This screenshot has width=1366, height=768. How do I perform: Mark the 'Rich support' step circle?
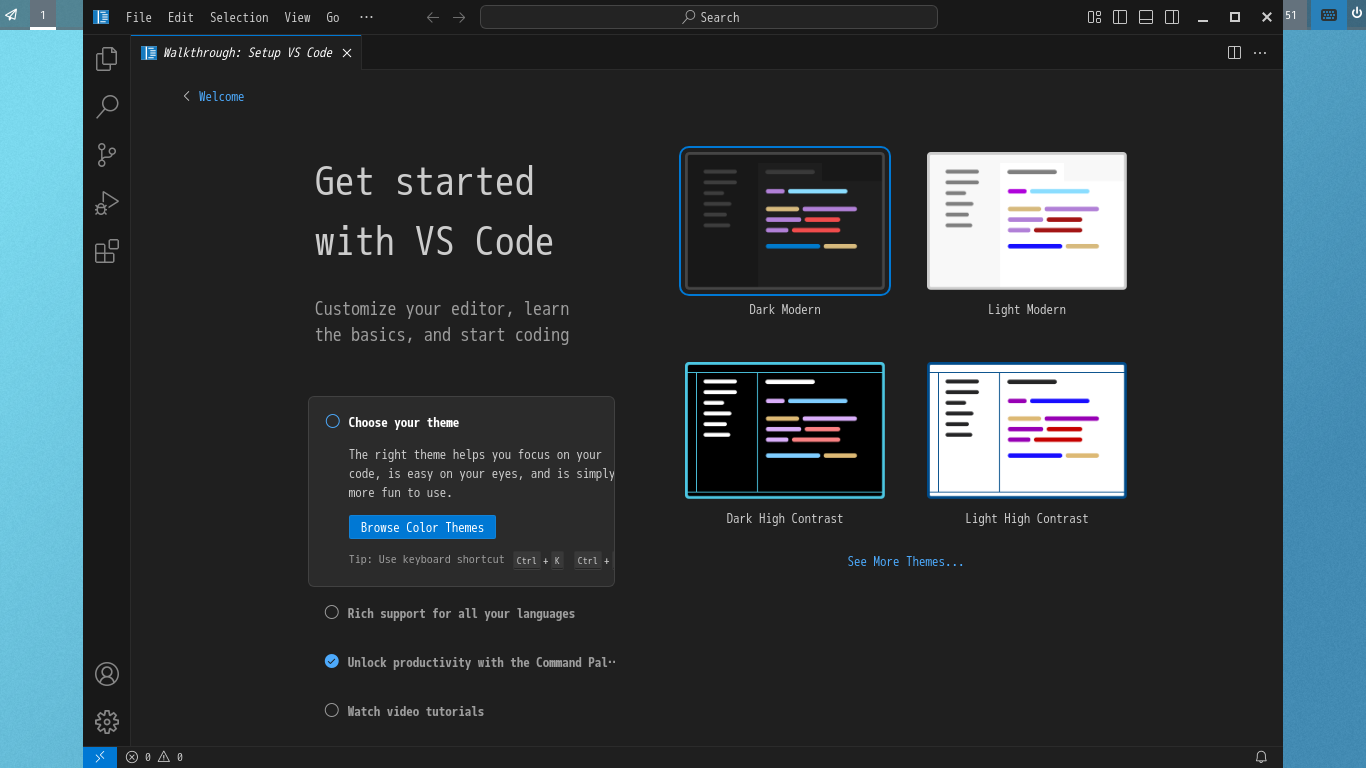click(x=332, y=612)
